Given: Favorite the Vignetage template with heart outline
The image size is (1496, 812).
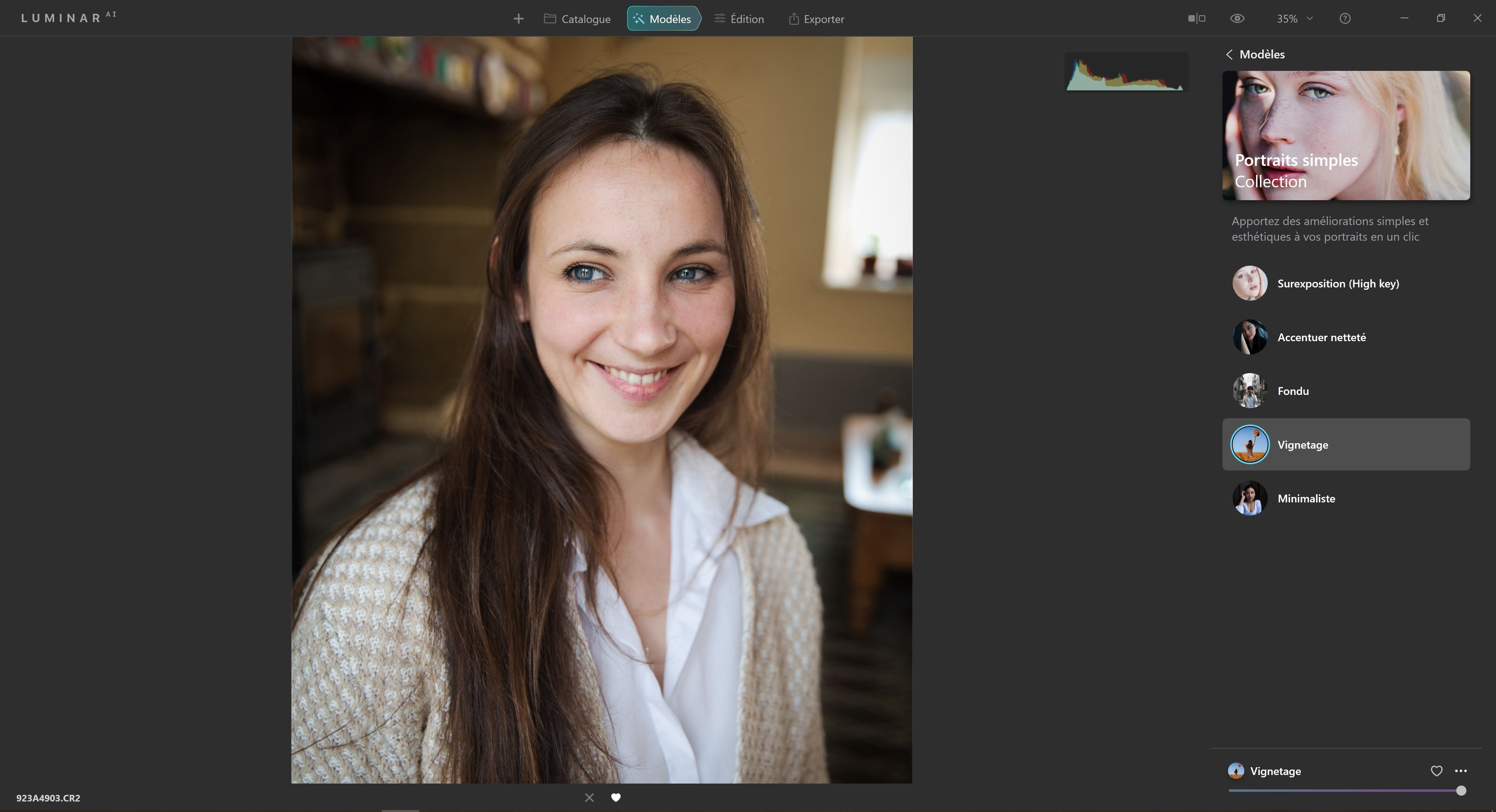Looking at the screenshot, I should (x=1436, y=771).
